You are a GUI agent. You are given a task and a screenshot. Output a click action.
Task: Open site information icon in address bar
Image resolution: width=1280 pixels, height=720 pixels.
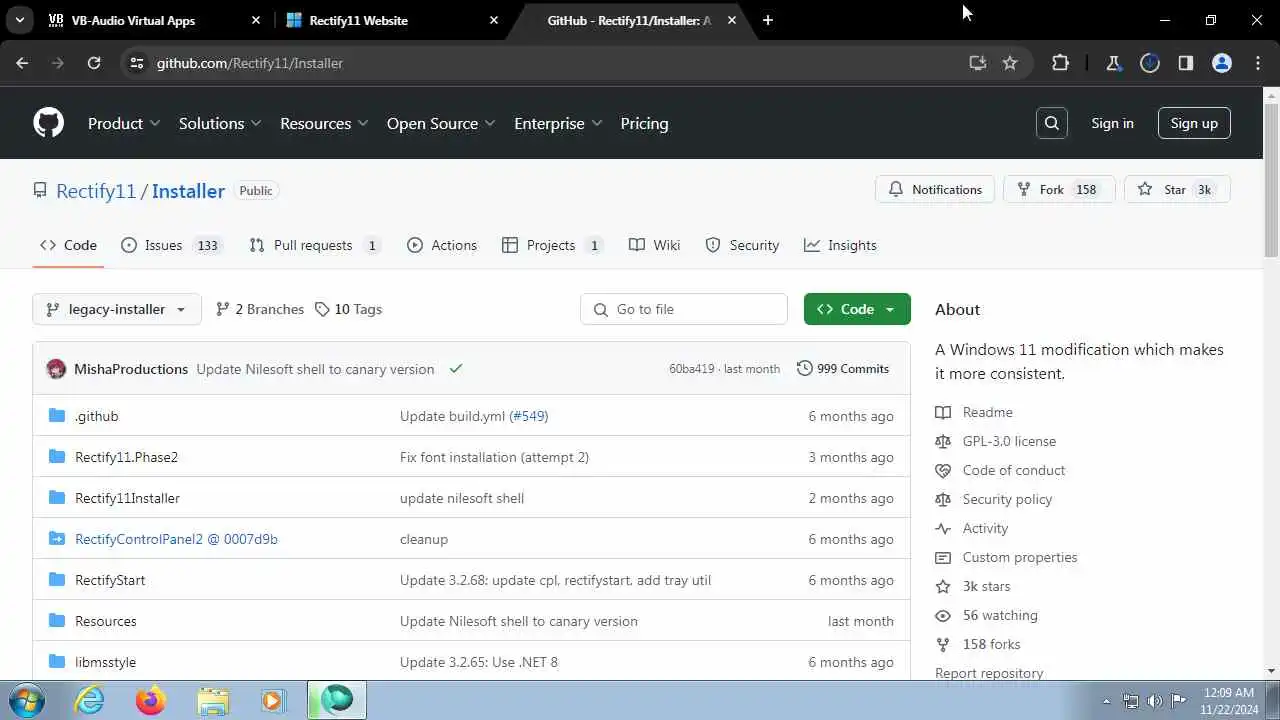click(x=137, y=63)
